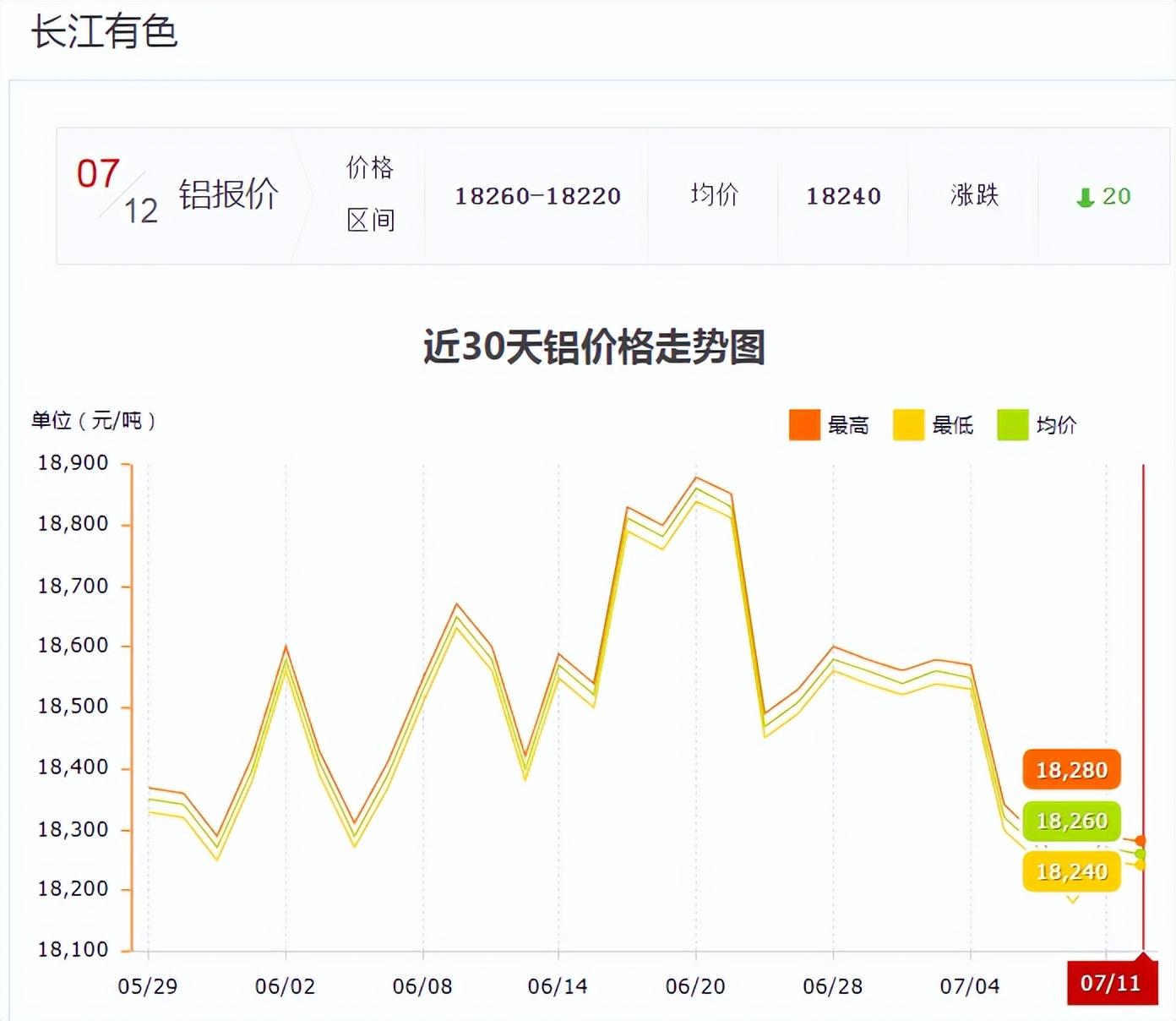This screenshot has height=1021, width=1176.
Task: Click the 06/14 x-axis date label
Action: (x=558, y=986)
